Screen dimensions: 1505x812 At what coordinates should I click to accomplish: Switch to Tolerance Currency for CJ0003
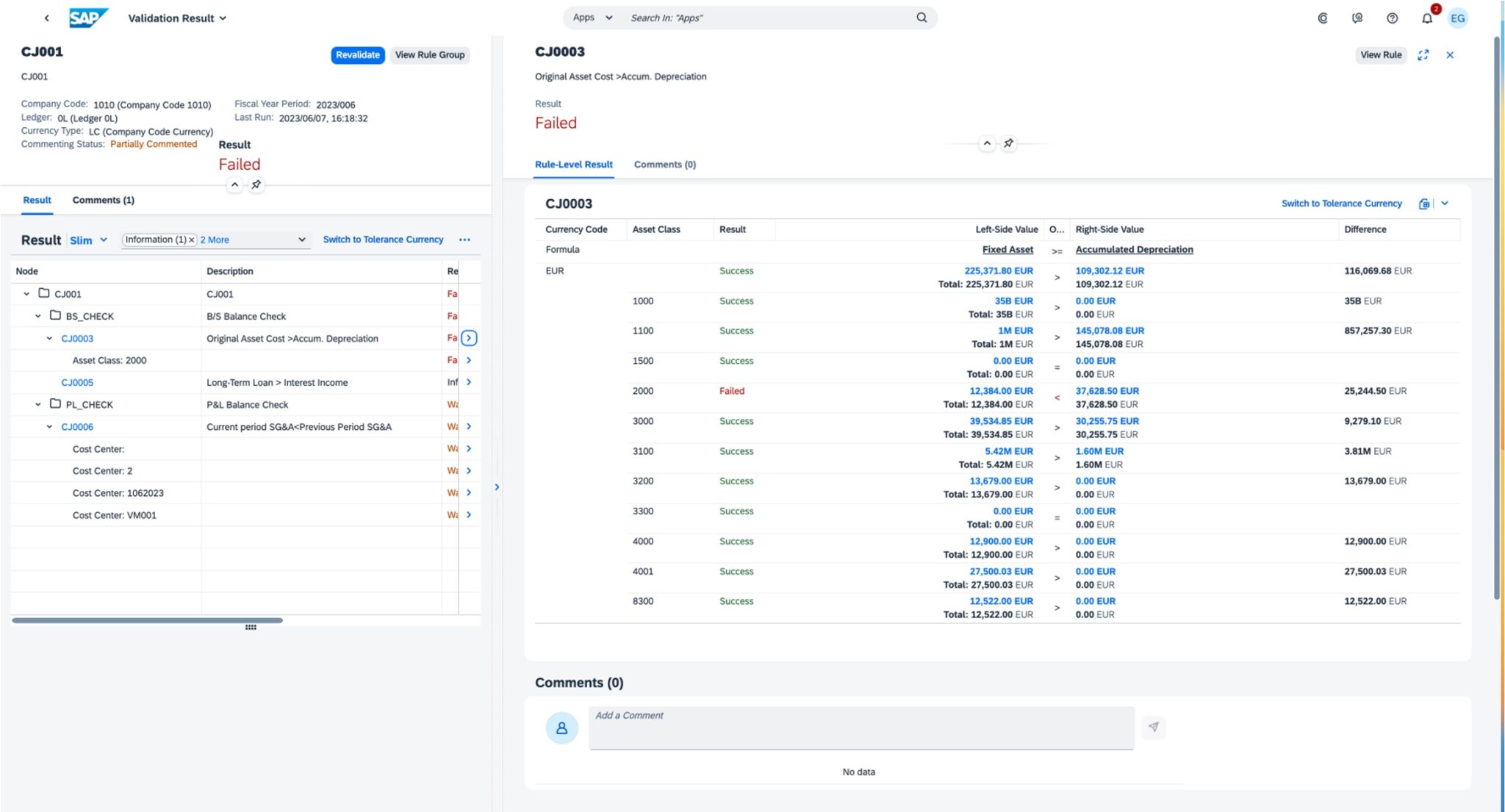pos(1342,203)
